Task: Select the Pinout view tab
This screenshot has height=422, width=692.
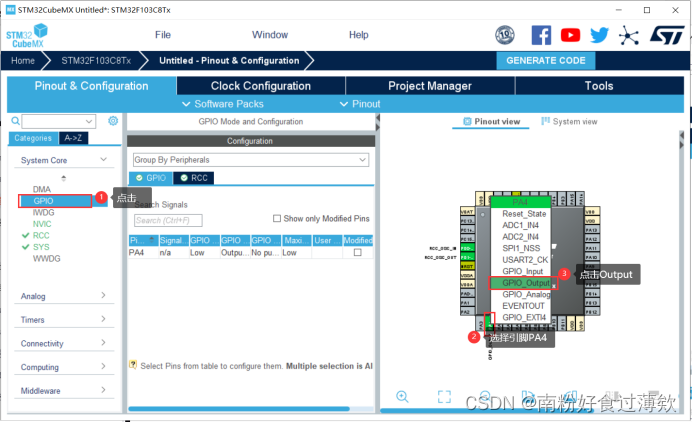Action: [491, 121]
